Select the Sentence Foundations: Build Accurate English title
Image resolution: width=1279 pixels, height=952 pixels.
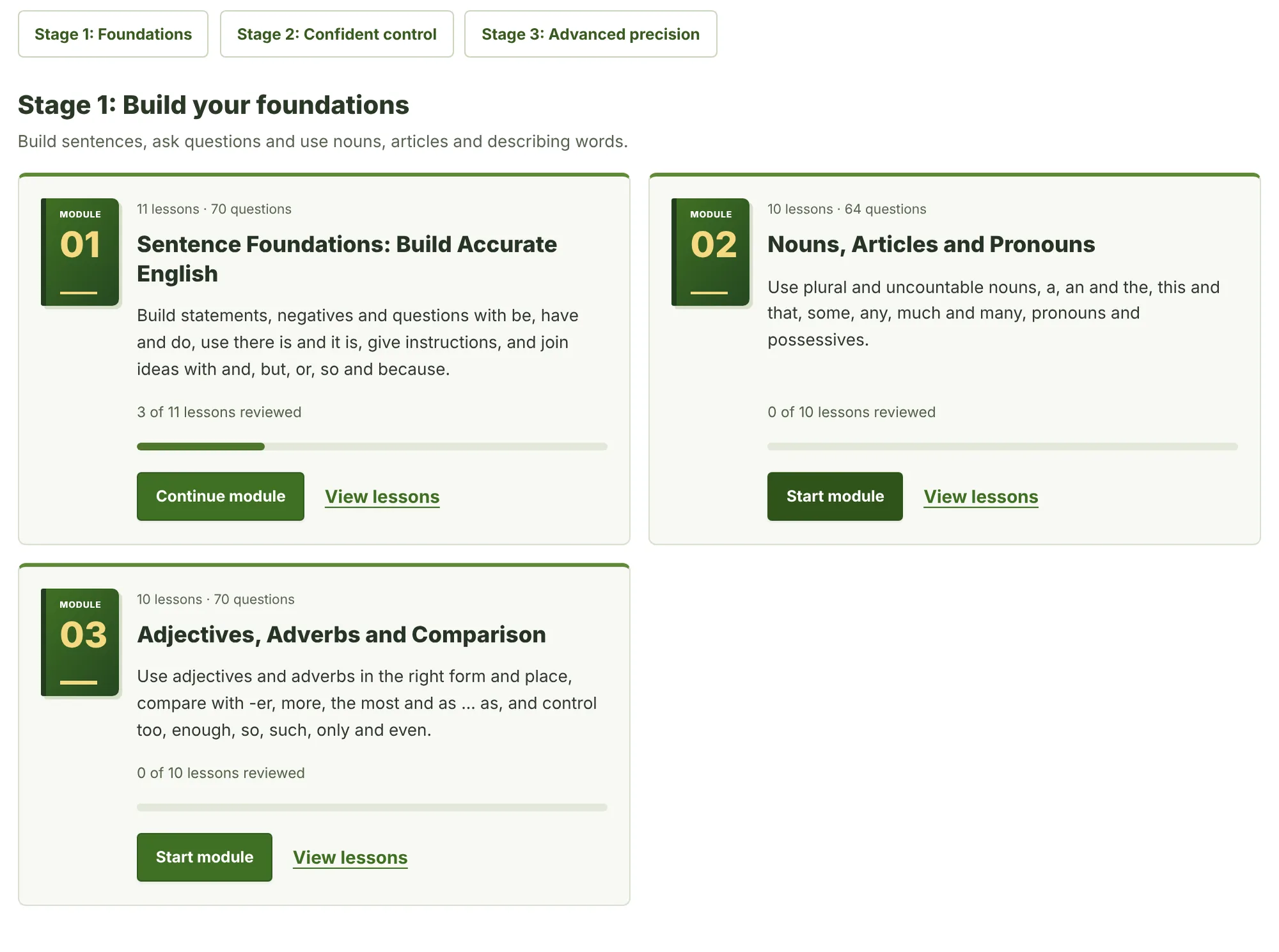coord(347,259)
